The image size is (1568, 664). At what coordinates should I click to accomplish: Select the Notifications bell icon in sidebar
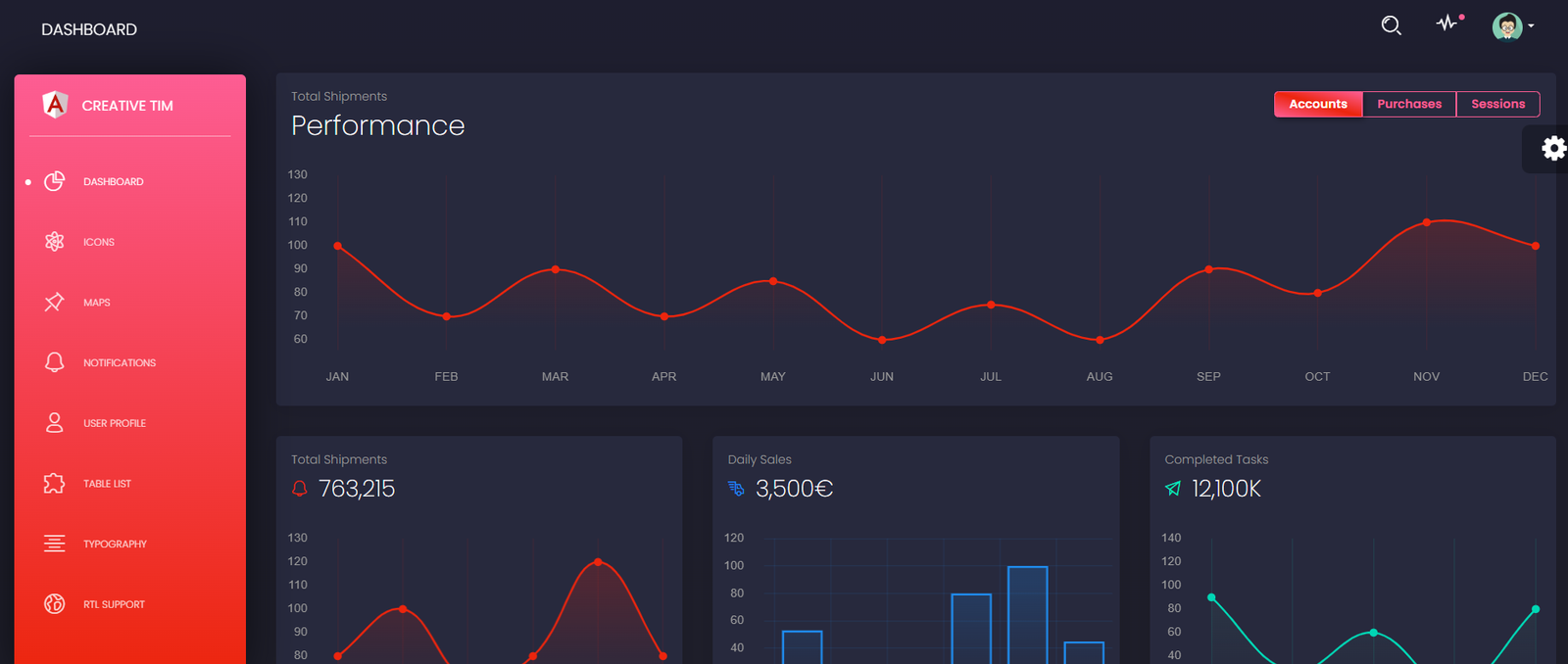55,362
